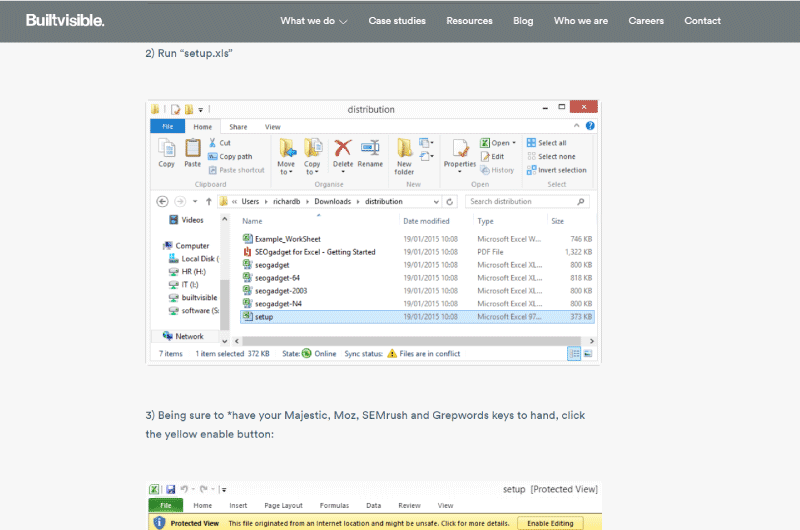Click Select all in ribbon
Image resolution: width=800 pixels, height=530 pixels.
(546, 143)
